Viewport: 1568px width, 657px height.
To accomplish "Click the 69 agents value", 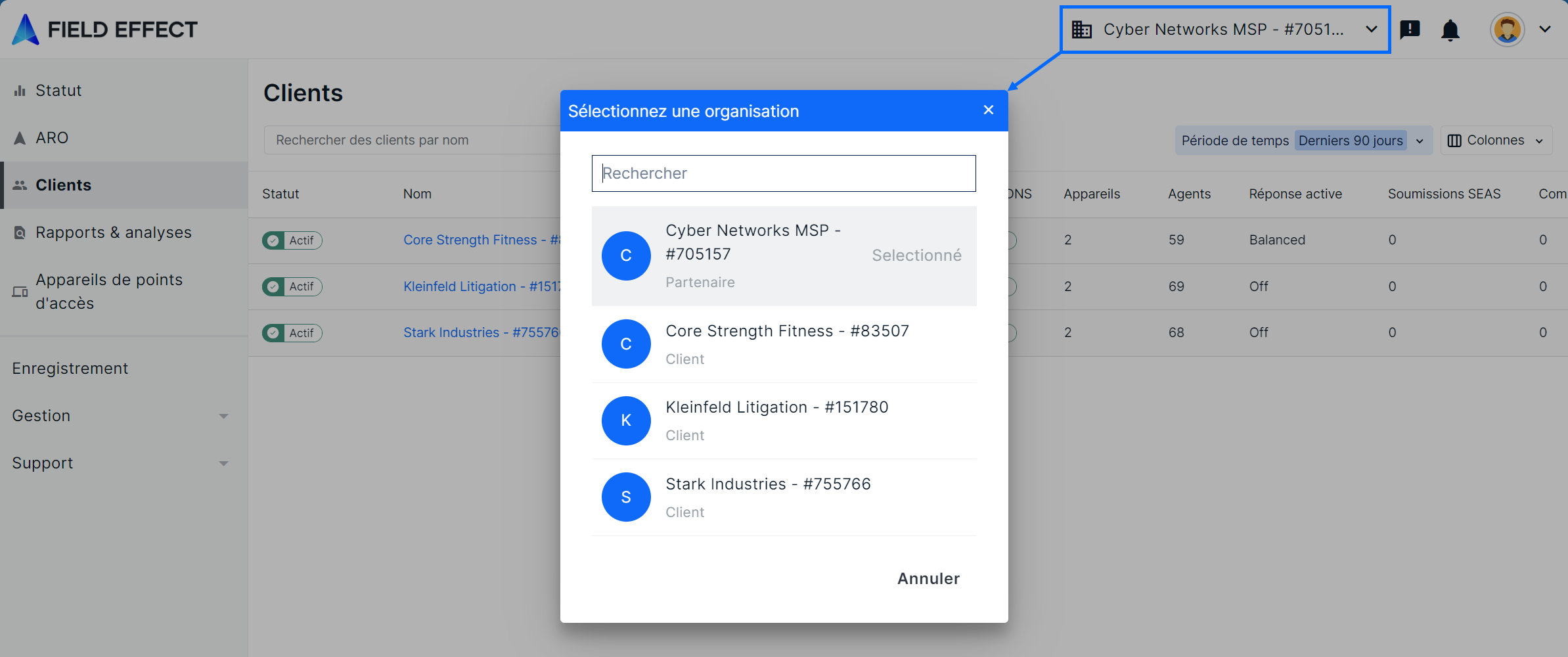I will (x=1176, y=286).
